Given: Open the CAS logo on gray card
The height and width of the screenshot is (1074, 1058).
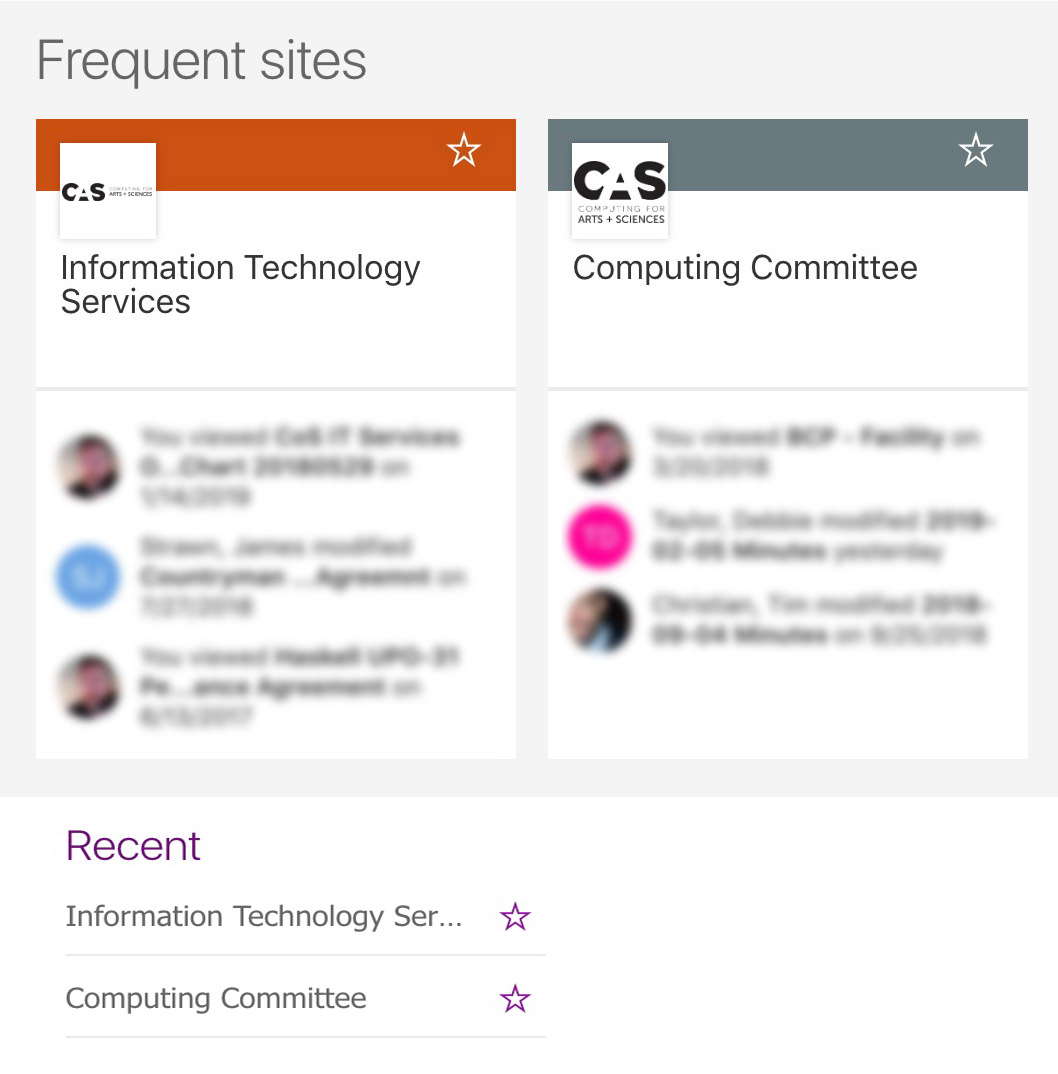Looking at the screenshot, I should pyautogui.click(x=620, y=191).
